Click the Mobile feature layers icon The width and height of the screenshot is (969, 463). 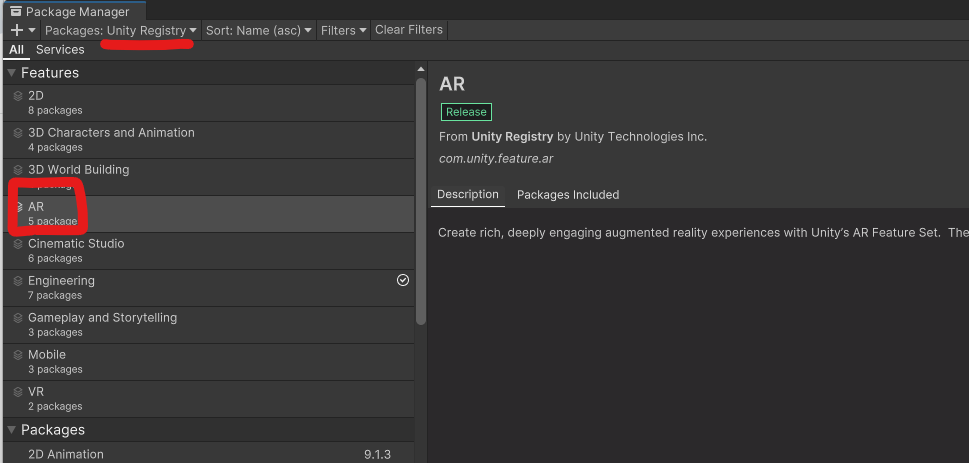18,356
